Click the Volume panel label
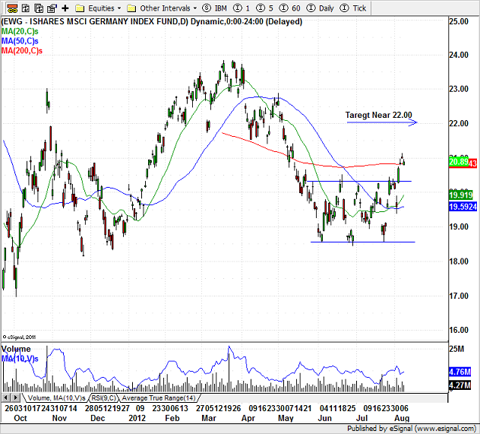 [16, 349]
